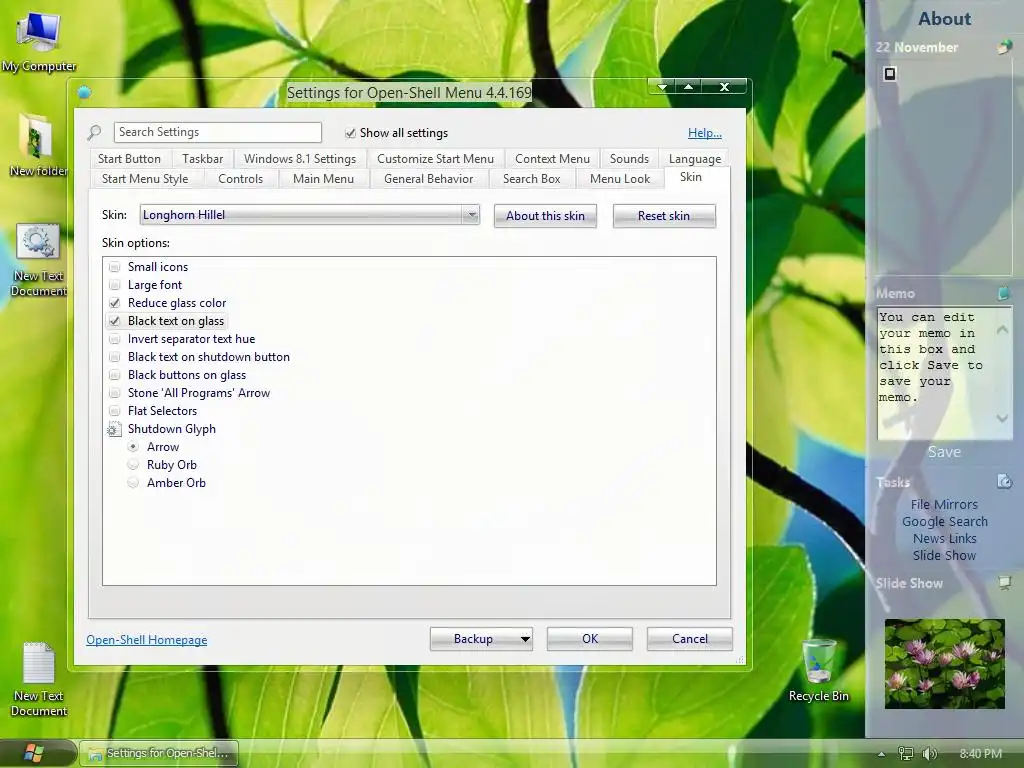Click the About this skin button
Screen dimensions: 1024x768
tap(545, 216)
